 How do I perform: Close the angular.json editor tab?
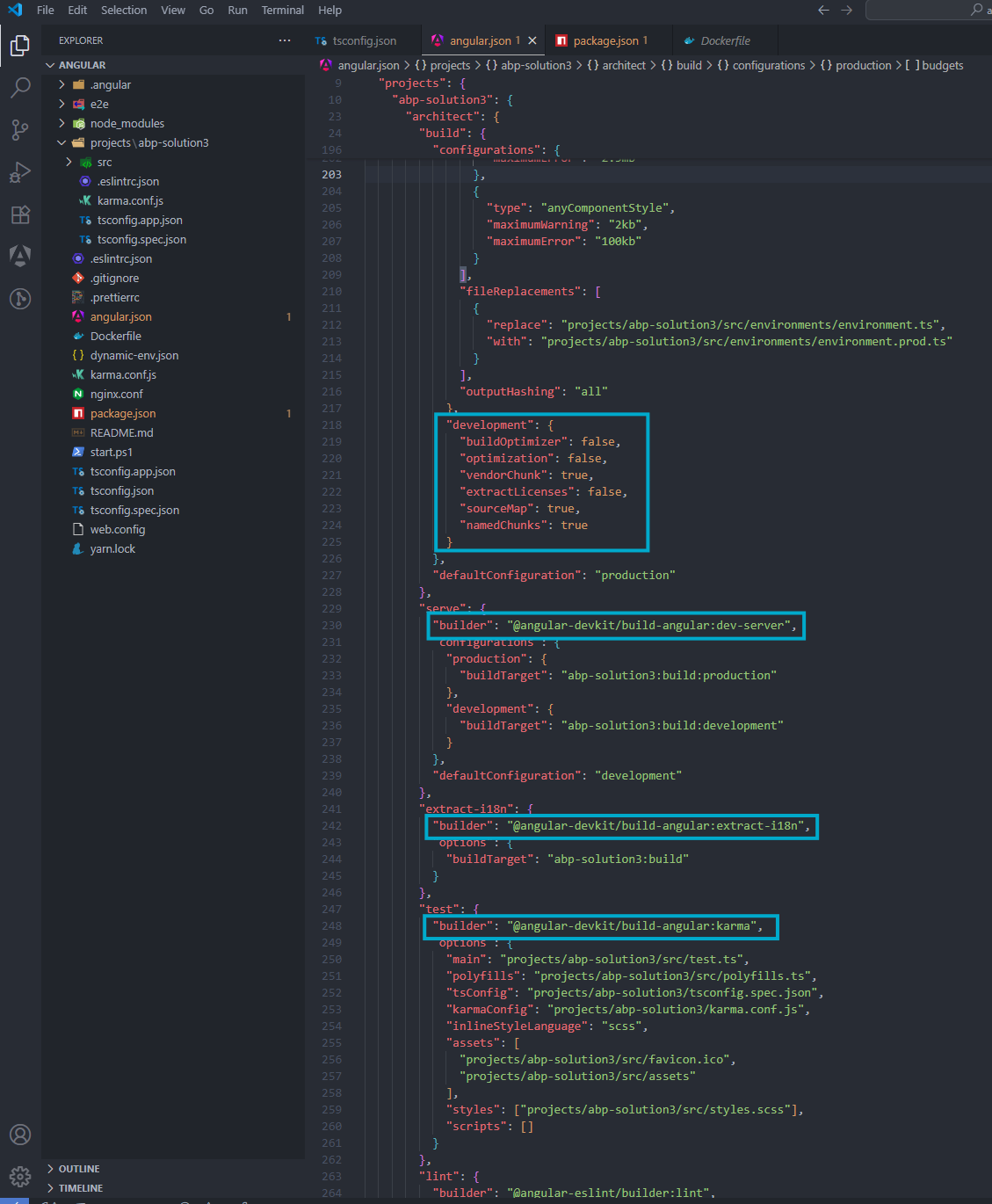532,40
